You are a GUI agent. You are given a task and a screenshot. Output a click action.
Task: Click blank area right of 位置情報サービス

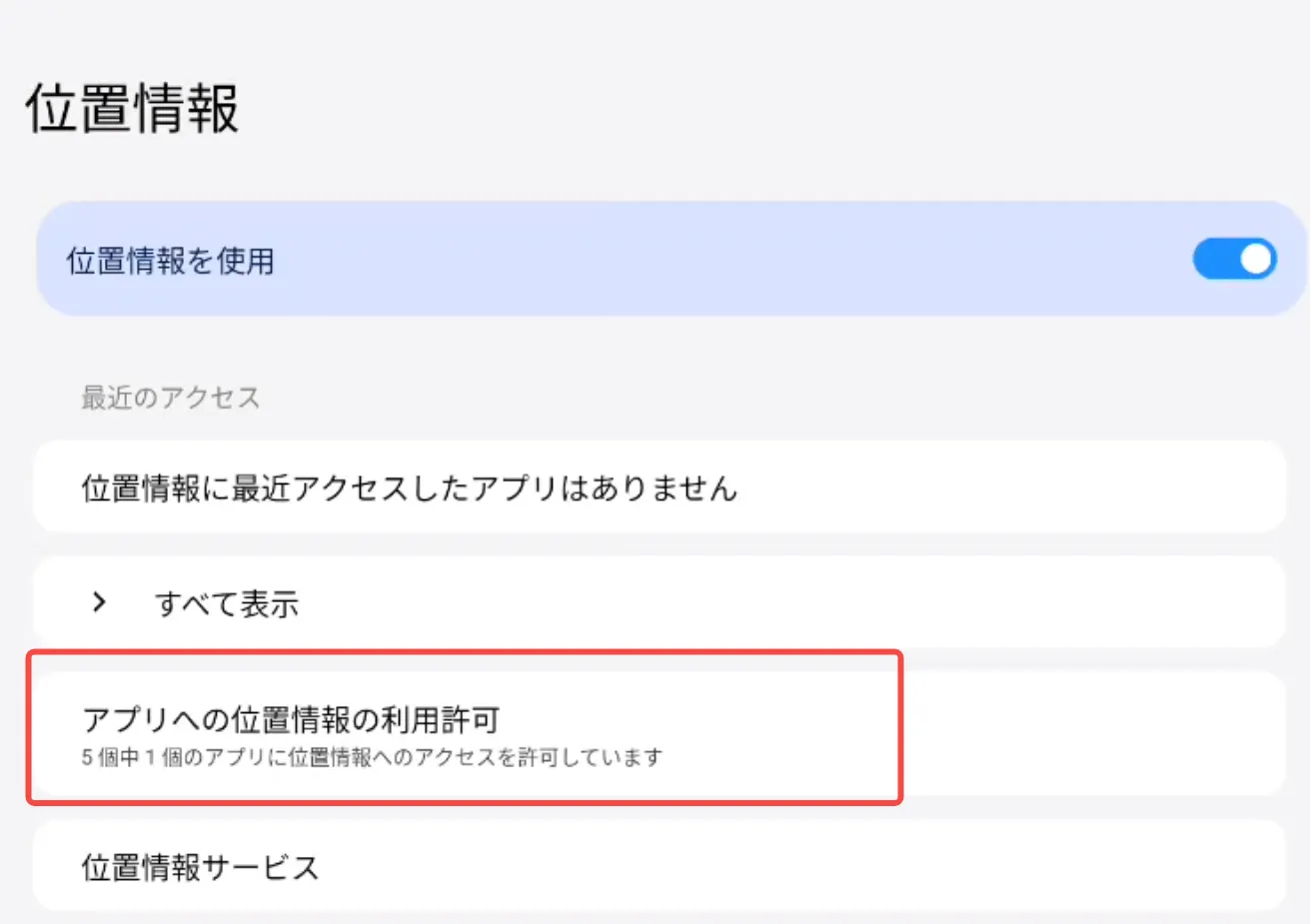click(799, 866)
